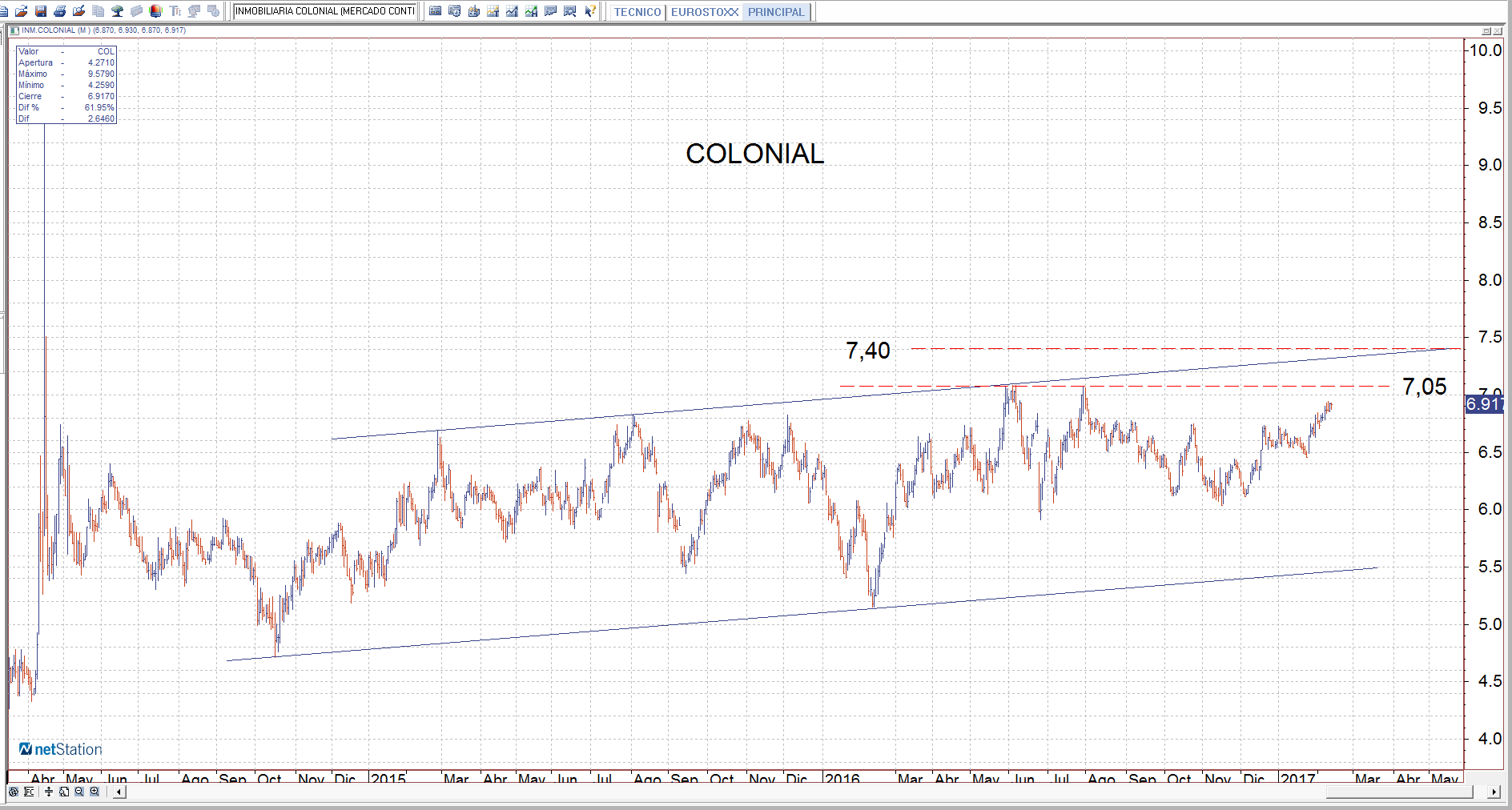Click the chart pane restore button at top right
Viewport: 1512px width, 810px height.
point(1486,31)
